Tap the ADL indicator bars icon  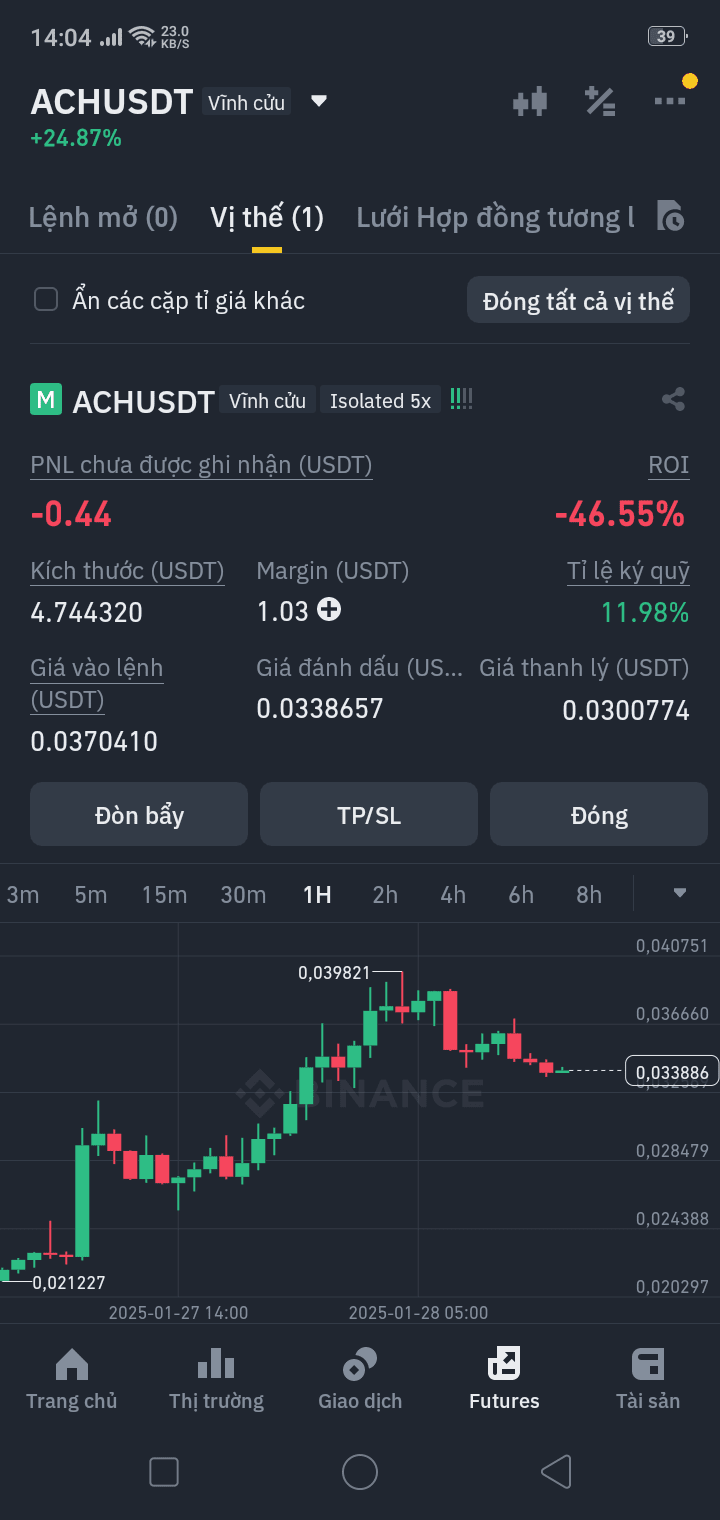click(x=461, y=399)
